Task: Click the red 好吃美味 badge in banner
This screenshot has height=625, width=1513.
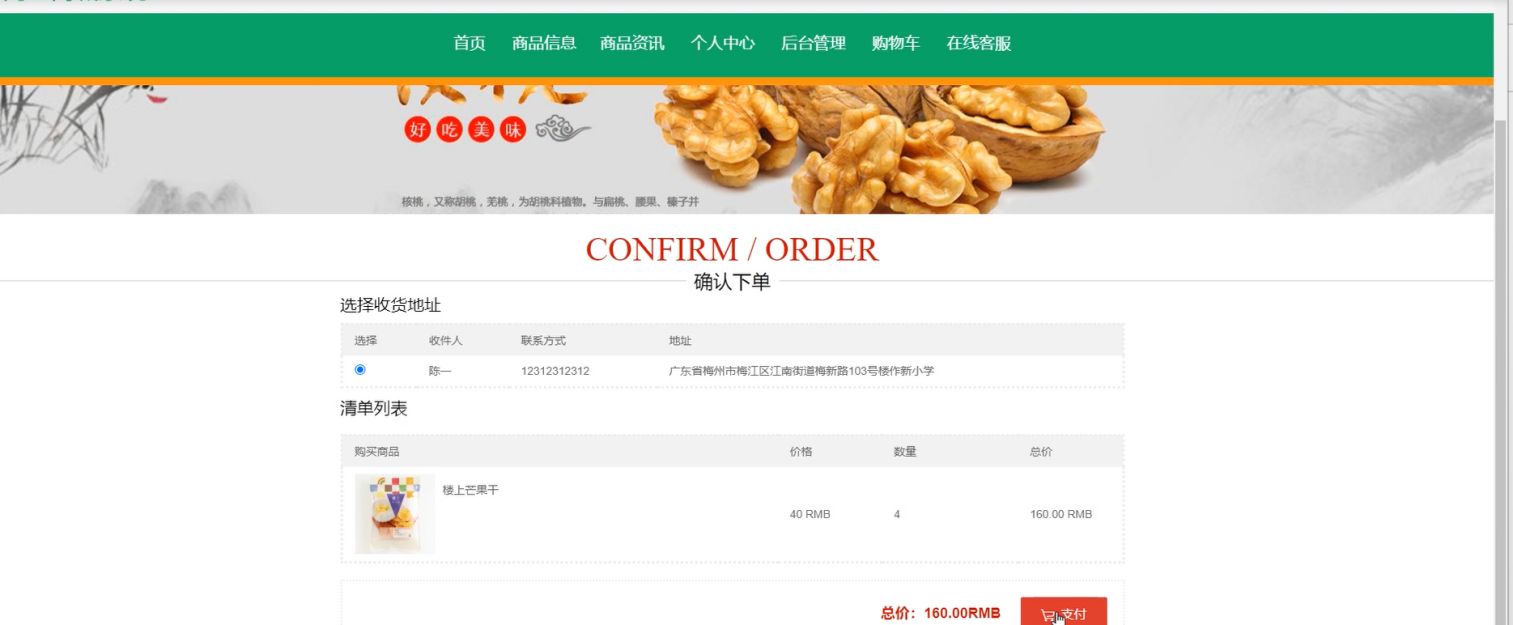Action: [x=465, y=129]
